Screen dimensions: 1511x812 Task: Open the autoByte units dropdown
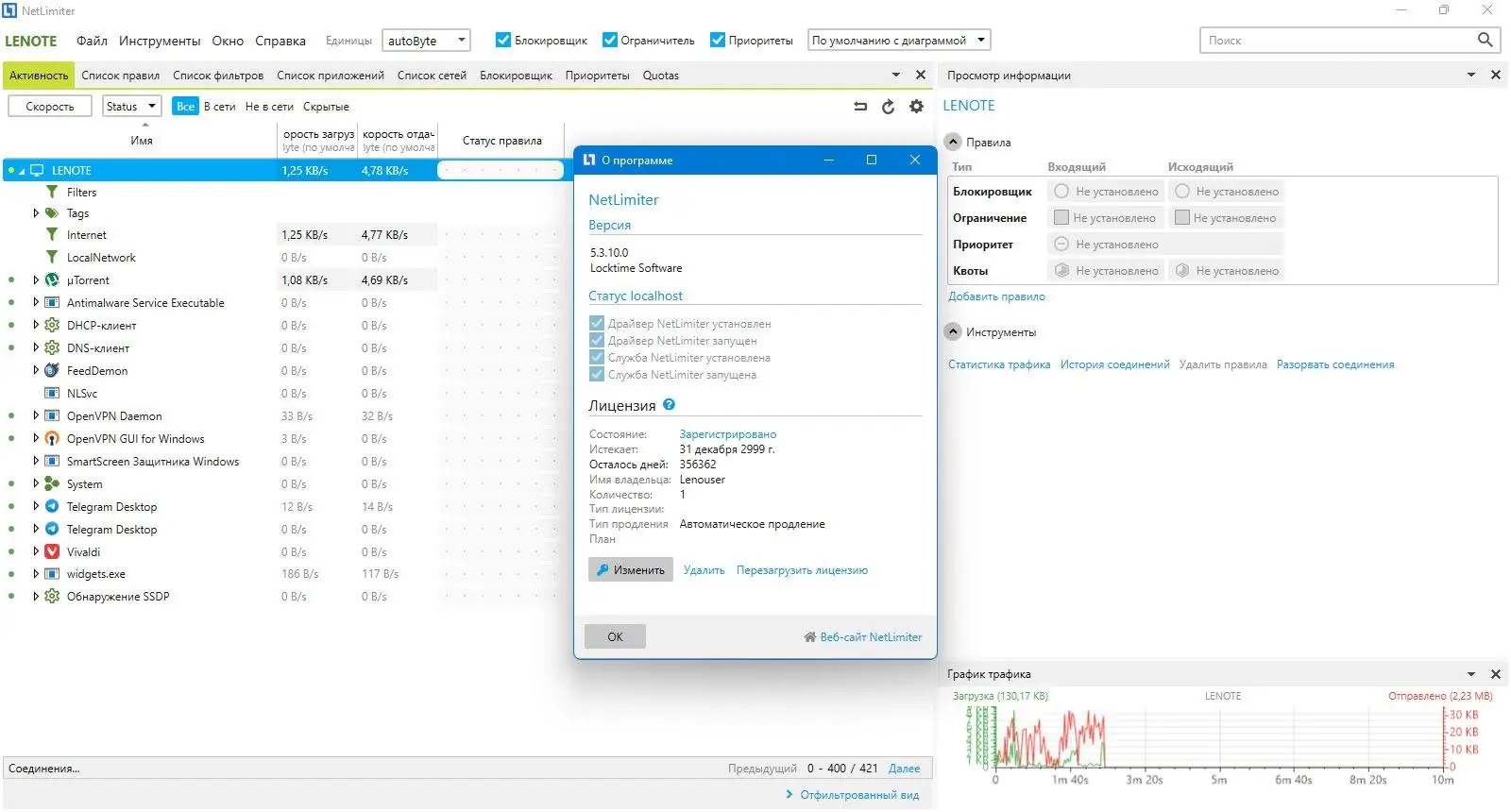tap(426, 41)
